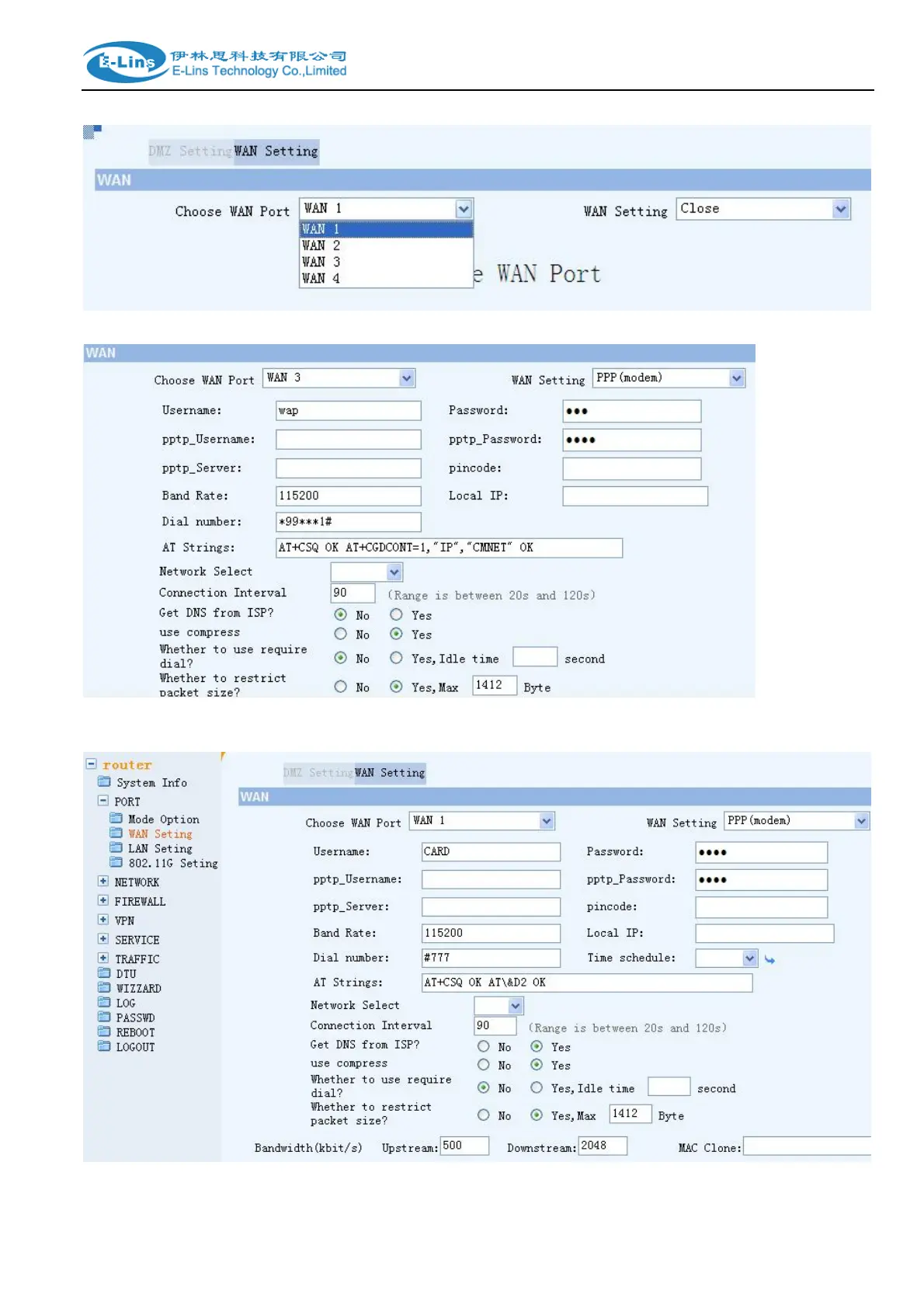This screenshot has width=924, height=1308.
Task: Click the AT Strings field with CMNET
Action: (449, 548)
